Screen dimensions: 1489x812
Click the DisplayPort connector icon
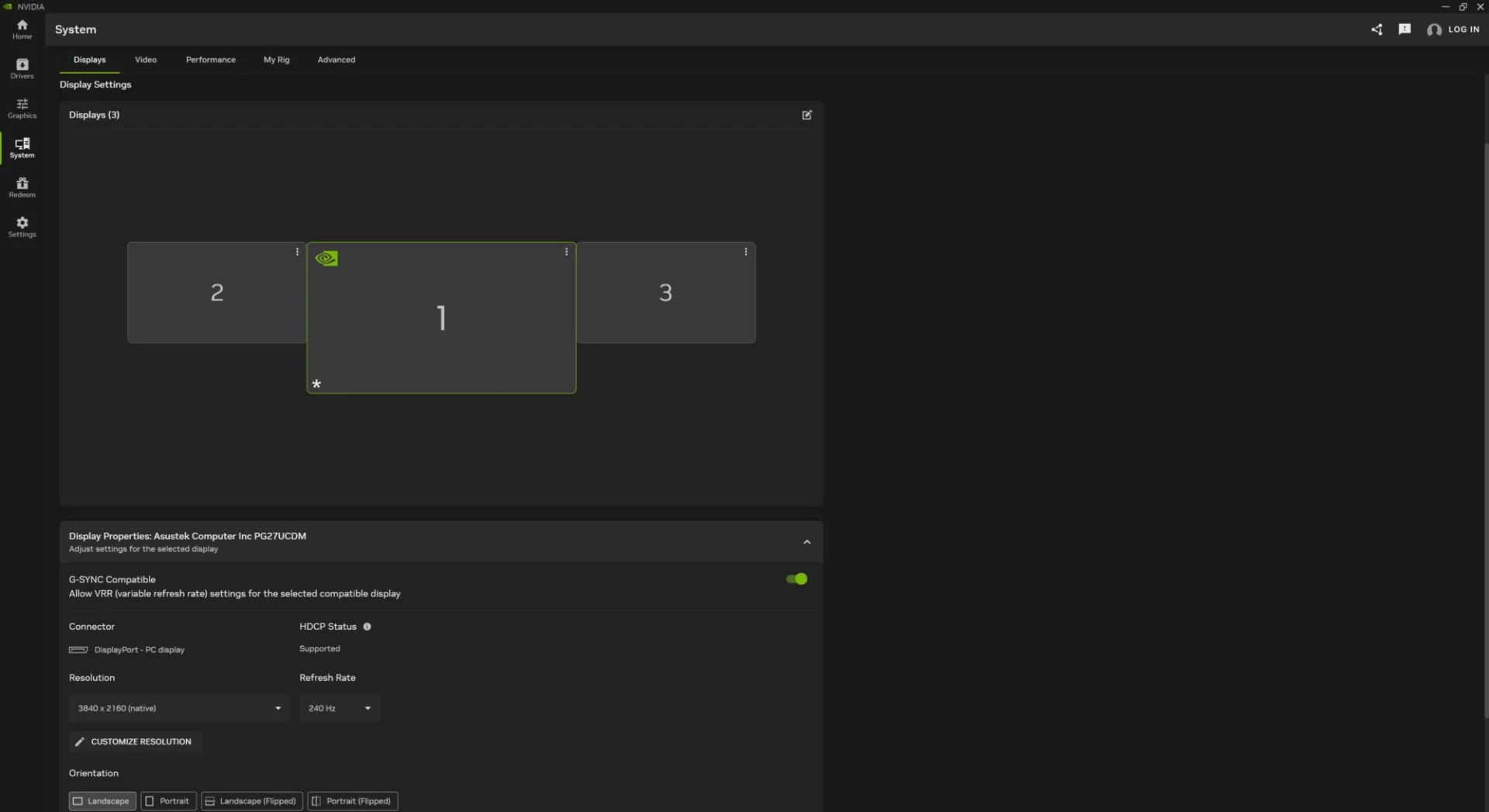[x=78, y=650]
